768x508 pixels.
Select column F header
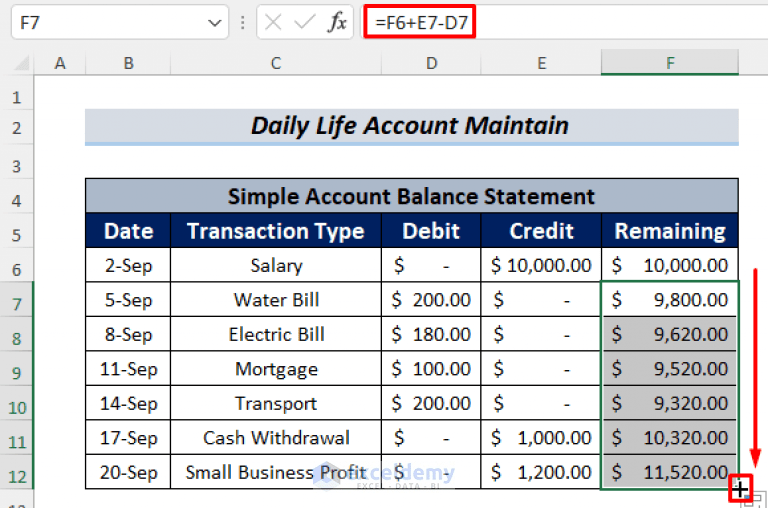point(670,63)
